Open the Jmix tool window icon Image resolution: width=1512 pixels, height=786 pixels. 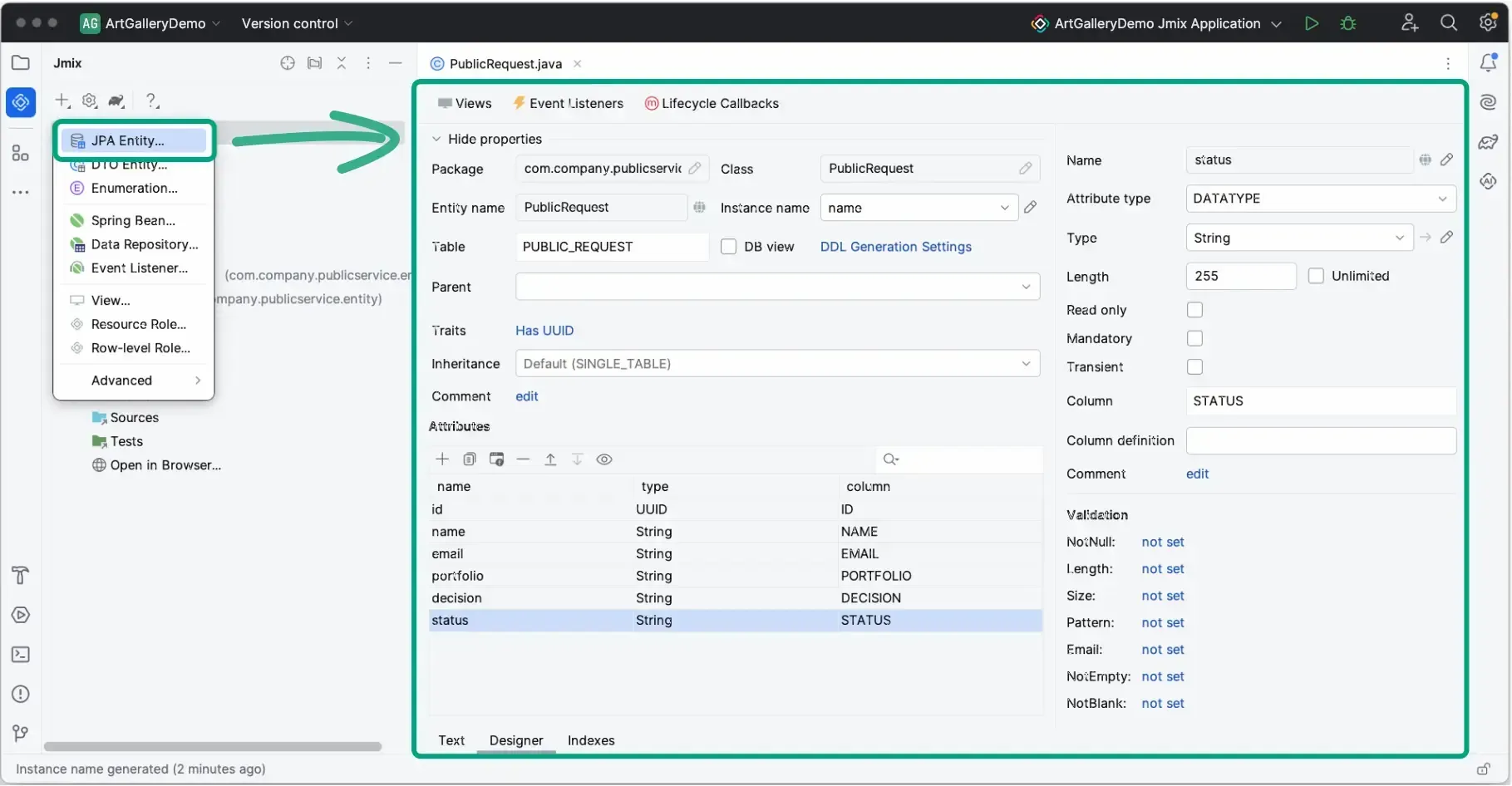21,102
